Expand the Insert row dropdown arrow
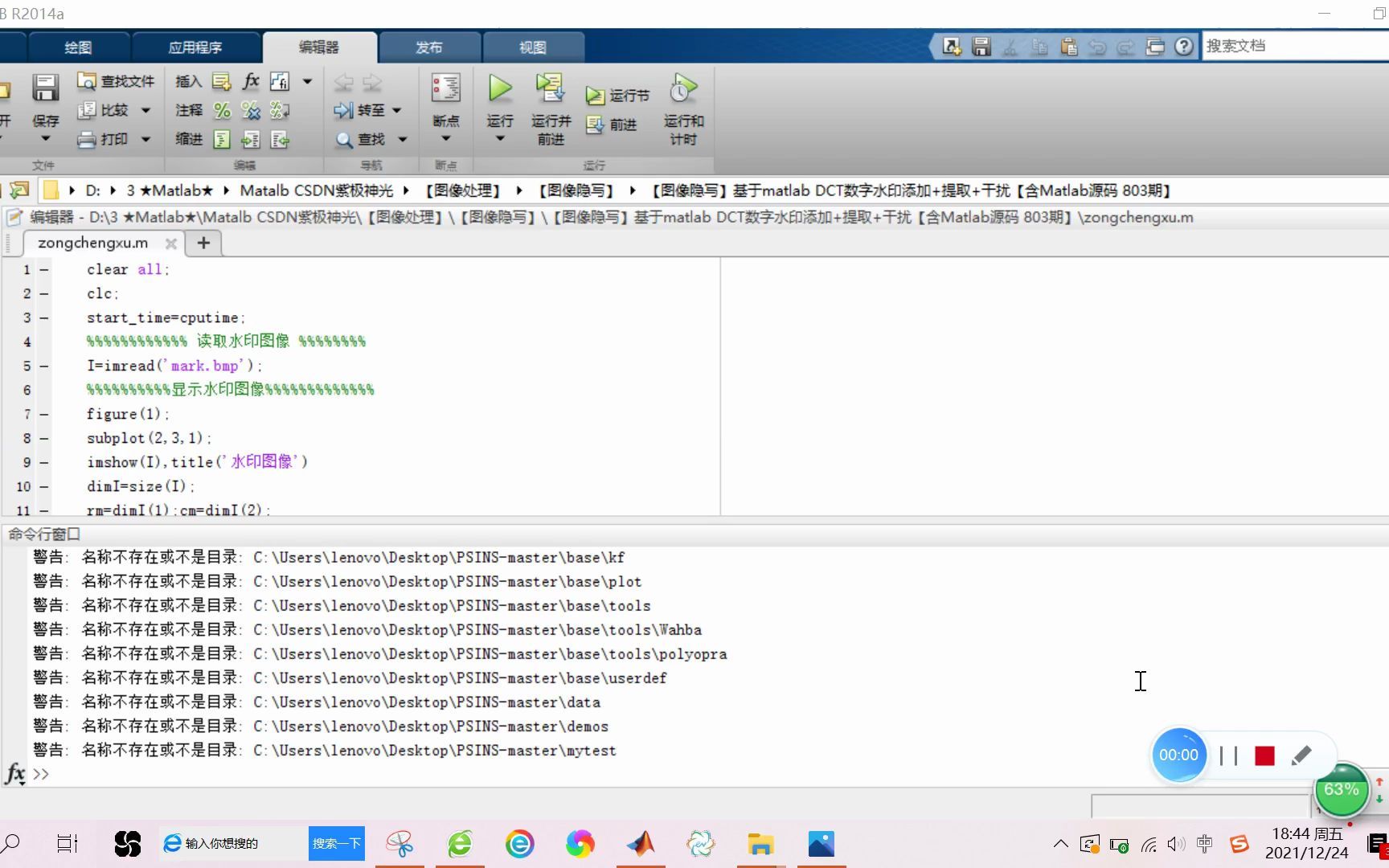This screenshot has width=1389, height=868. point(307,81)
